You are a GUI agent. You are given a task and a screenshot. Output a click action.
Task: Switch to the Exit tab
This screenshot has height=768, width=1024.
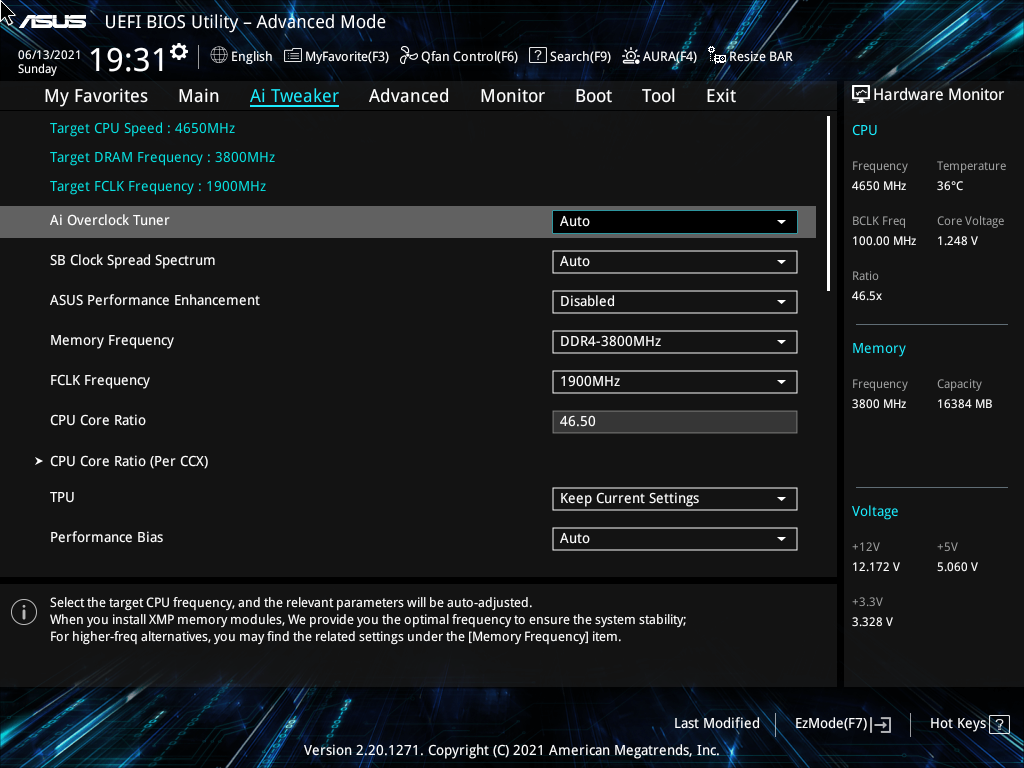721,96
